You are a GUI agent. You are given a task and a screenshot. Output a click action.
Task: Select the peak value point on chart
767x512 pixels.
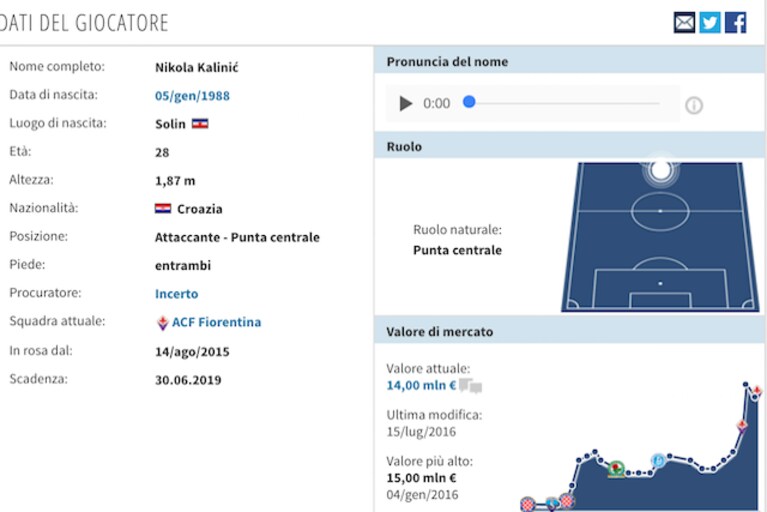click(x=745, y=384)
